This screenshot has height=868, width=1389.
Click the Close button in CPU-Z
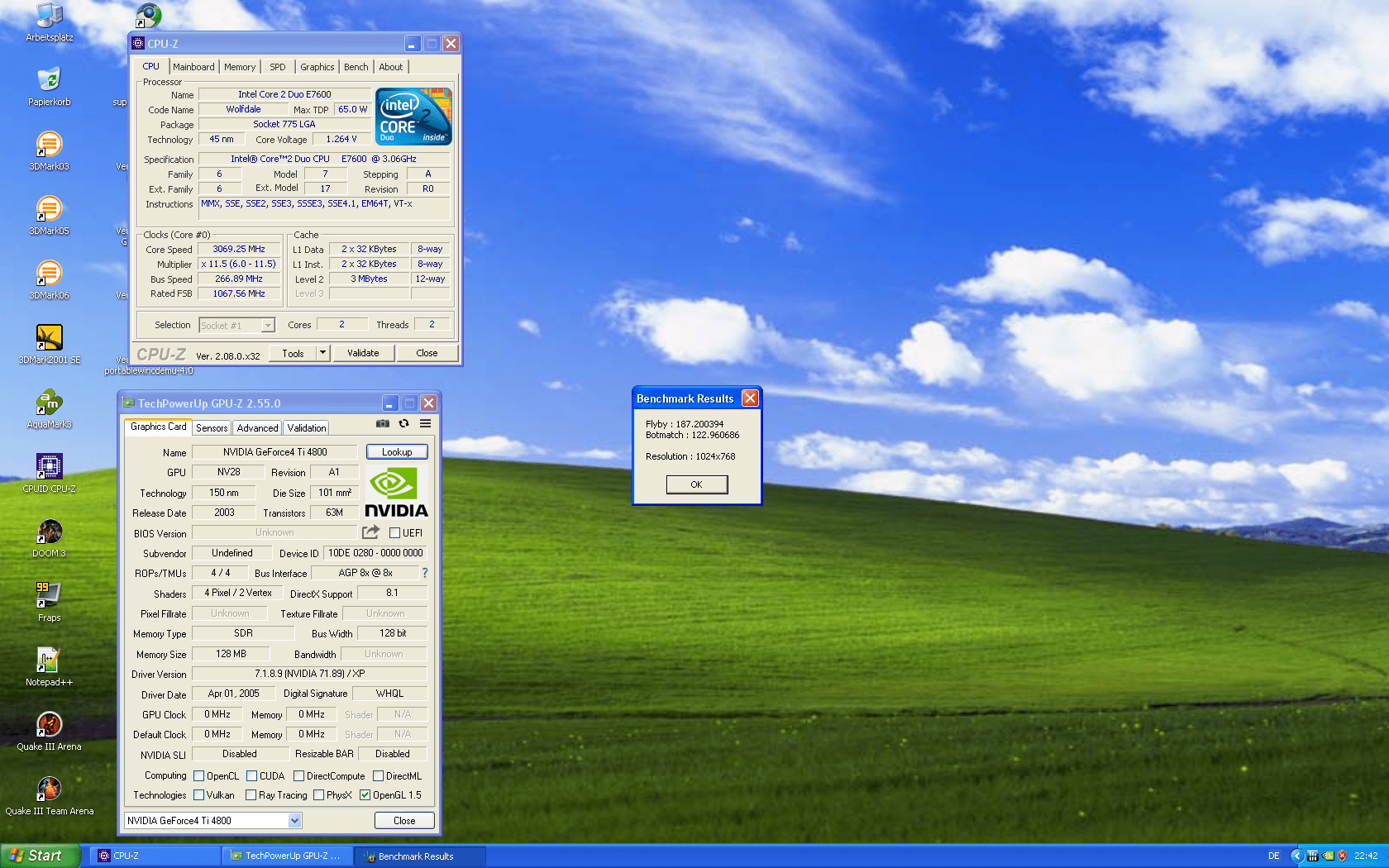pos(427,353)
